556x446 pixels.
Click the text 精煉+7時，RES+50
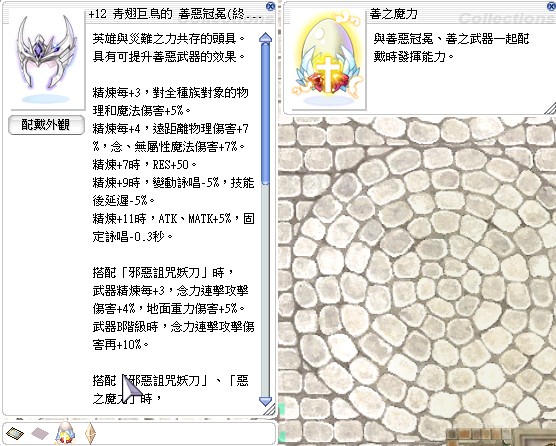[x=145, y=165]
